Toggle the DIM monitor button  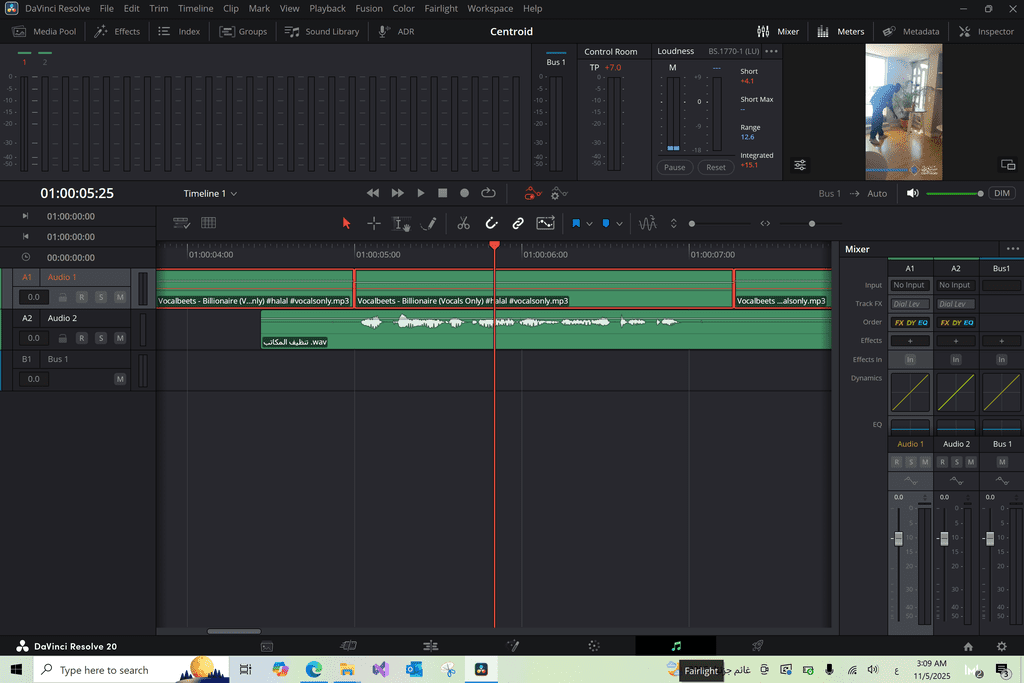1001,193
